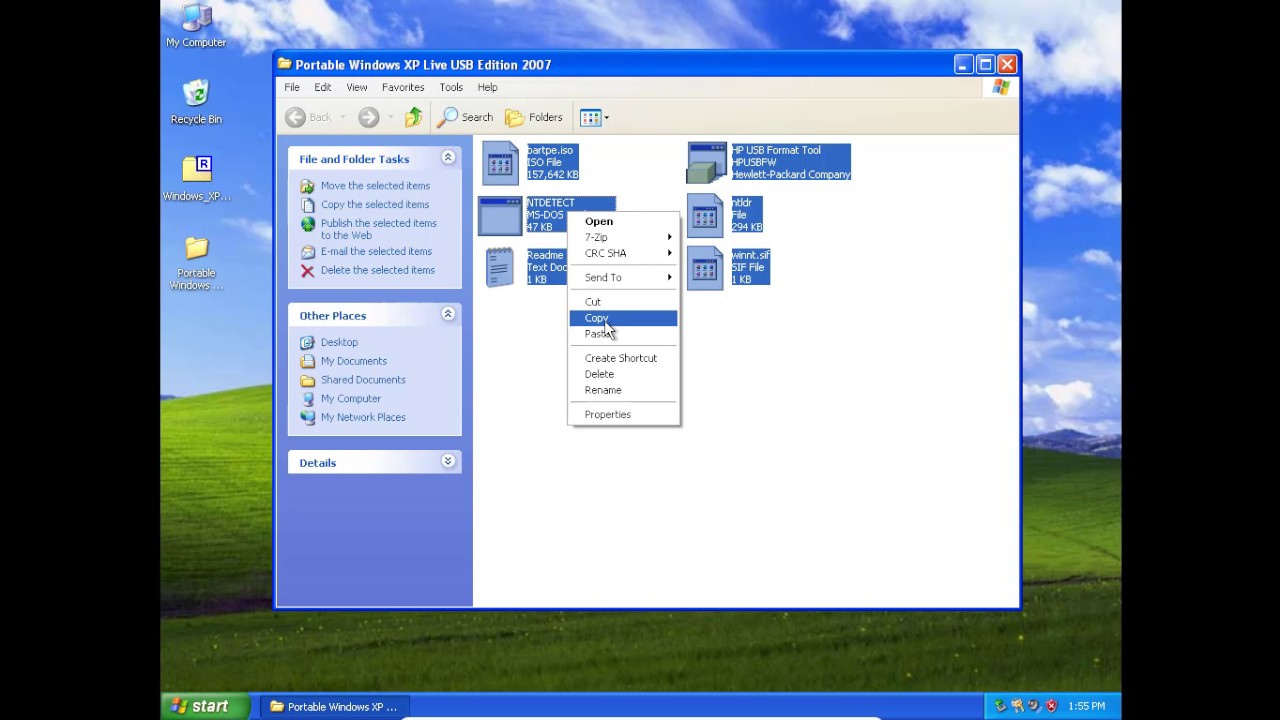Choose Create Shortcut in context menu

click(624, 358)
